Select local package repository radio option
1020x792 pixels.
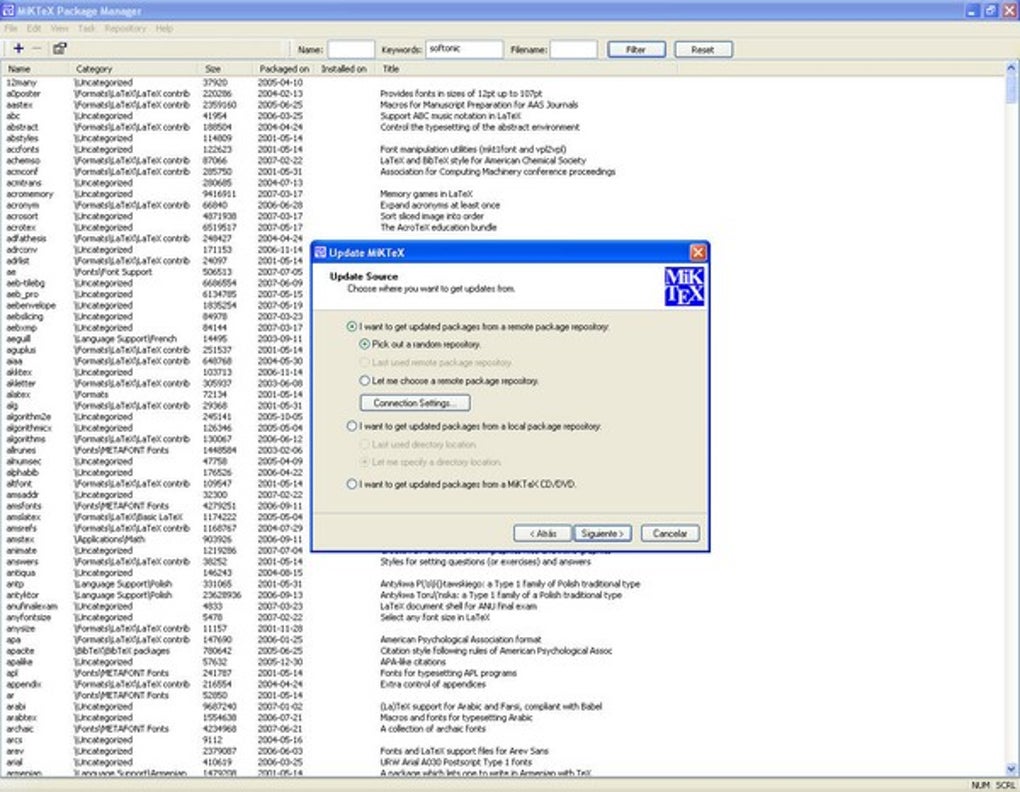click(352, 426)
